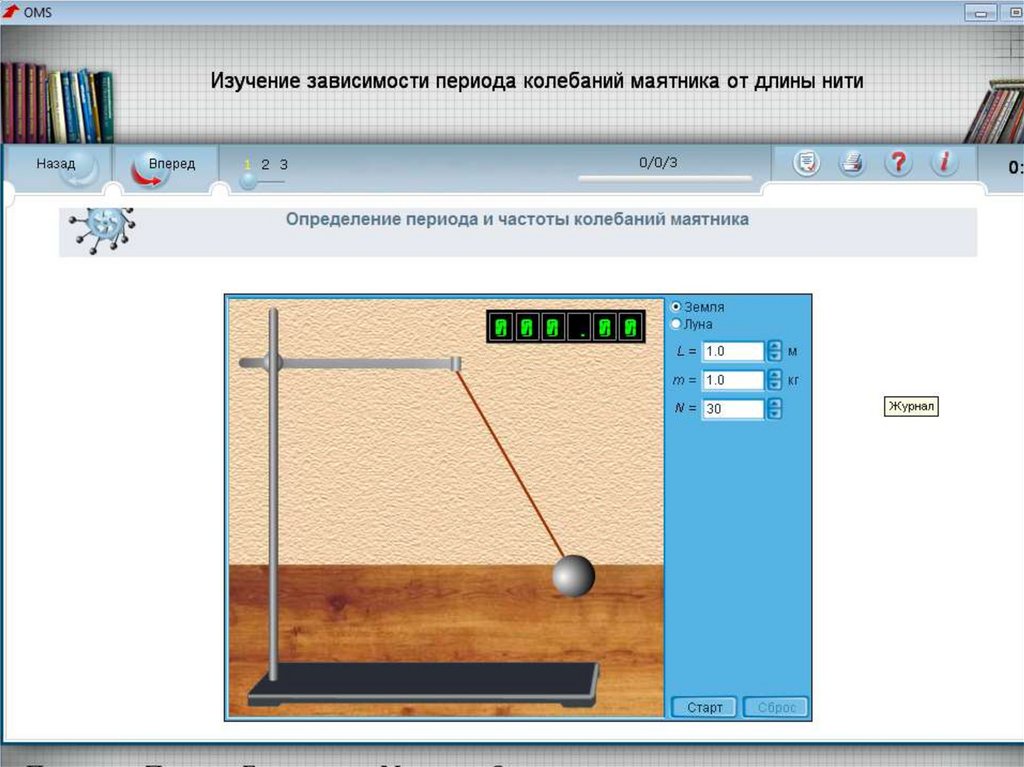Viewport: 1024px width, 767px height.
Task: Go to page 2 of the lesson
Action: (x=265, y=164)
